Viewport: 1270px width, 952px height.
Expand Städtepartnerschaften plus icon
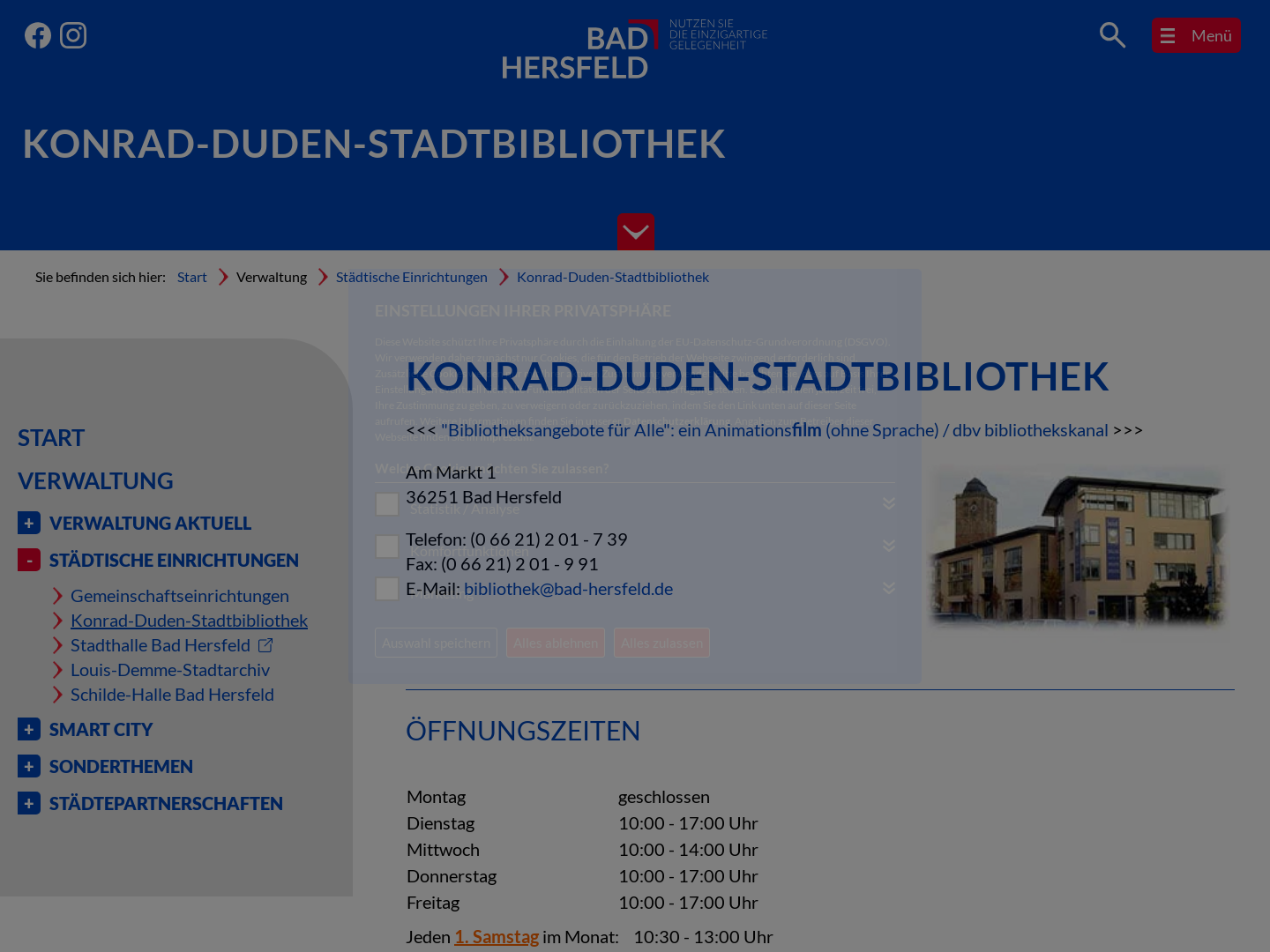[29, 803]
